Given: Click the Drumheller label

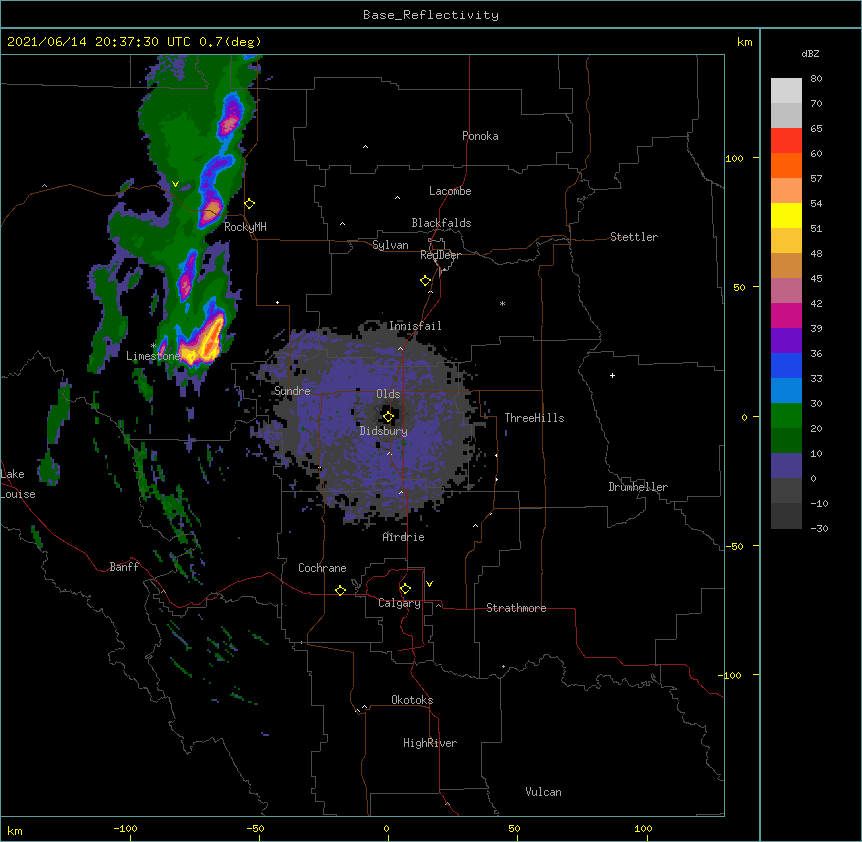Looking at the screenshot, I should (x=638, y=487).
